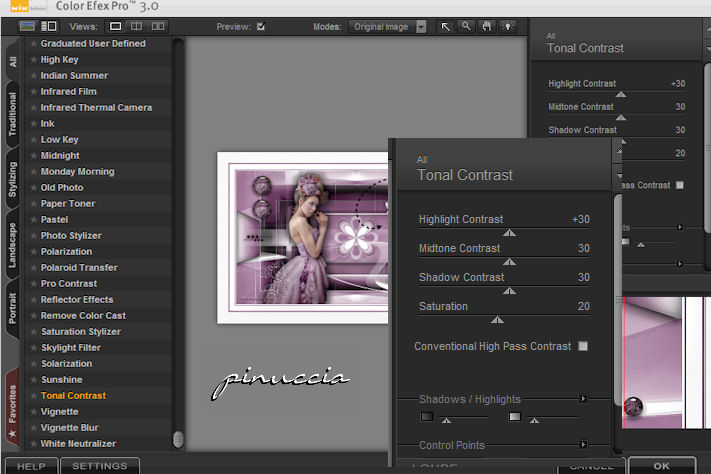
Task: Click the light bulb background icon
Action: click(x=507, y=27)
